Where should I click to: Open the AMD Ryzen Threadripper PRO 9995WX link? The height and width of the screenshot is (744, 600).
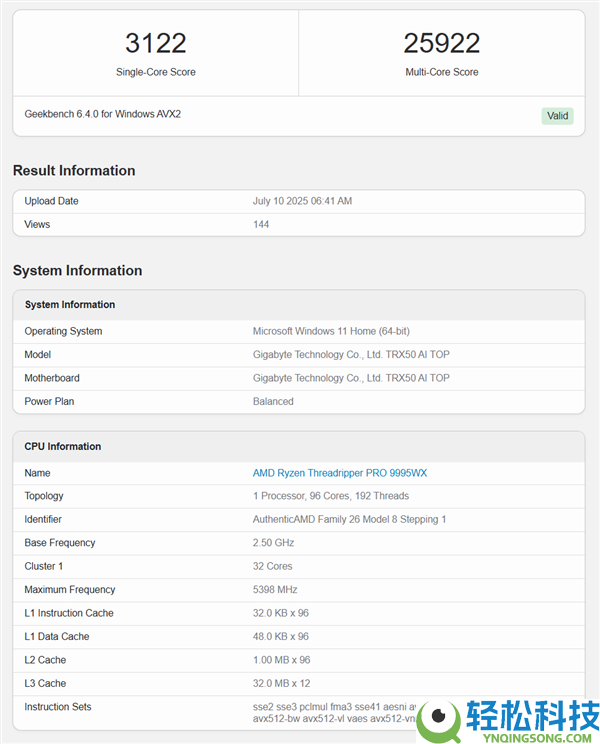point(339,473)
